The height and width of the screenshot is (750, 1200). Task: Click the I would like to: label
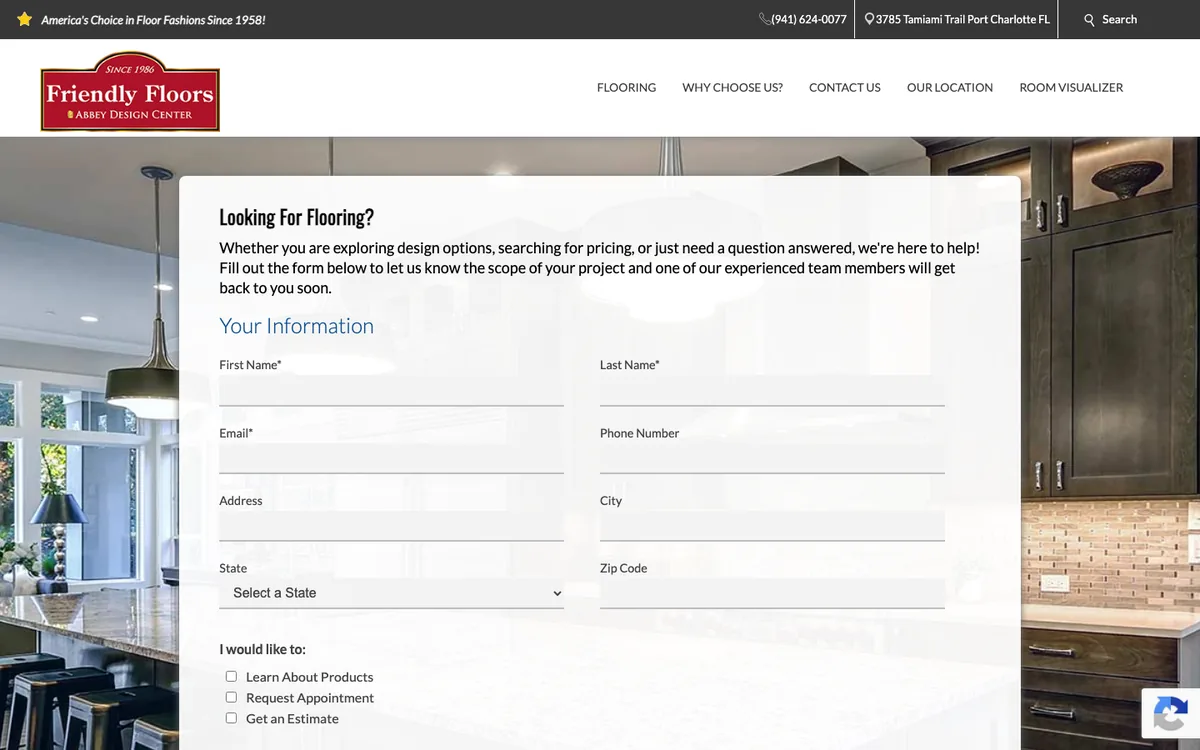click(x=262, y=649)
